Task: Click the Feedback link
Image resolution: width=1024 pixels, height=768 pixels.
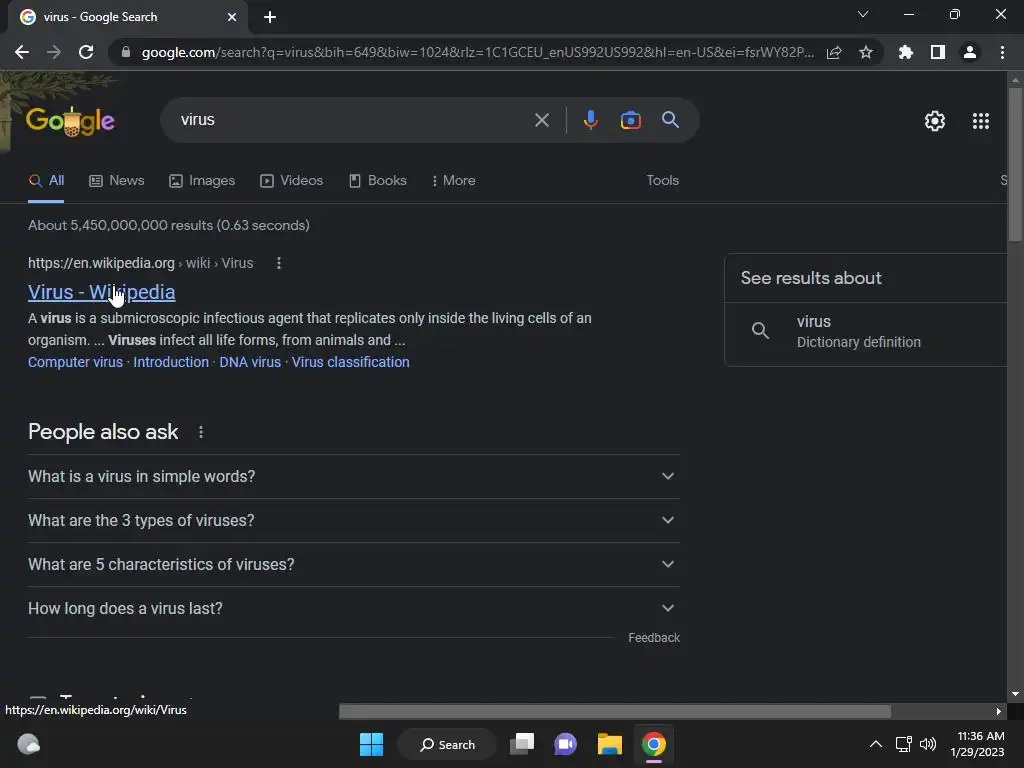Action: (654, 638)
